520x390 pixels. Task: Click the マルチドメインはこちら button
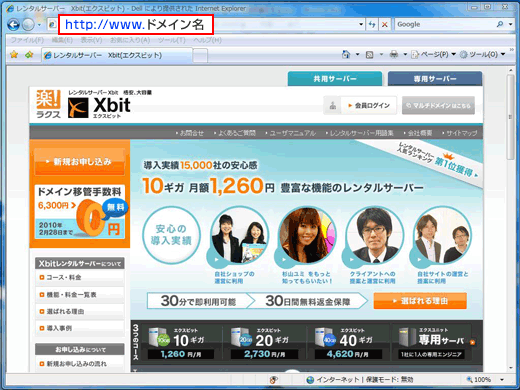click(438, 105)
